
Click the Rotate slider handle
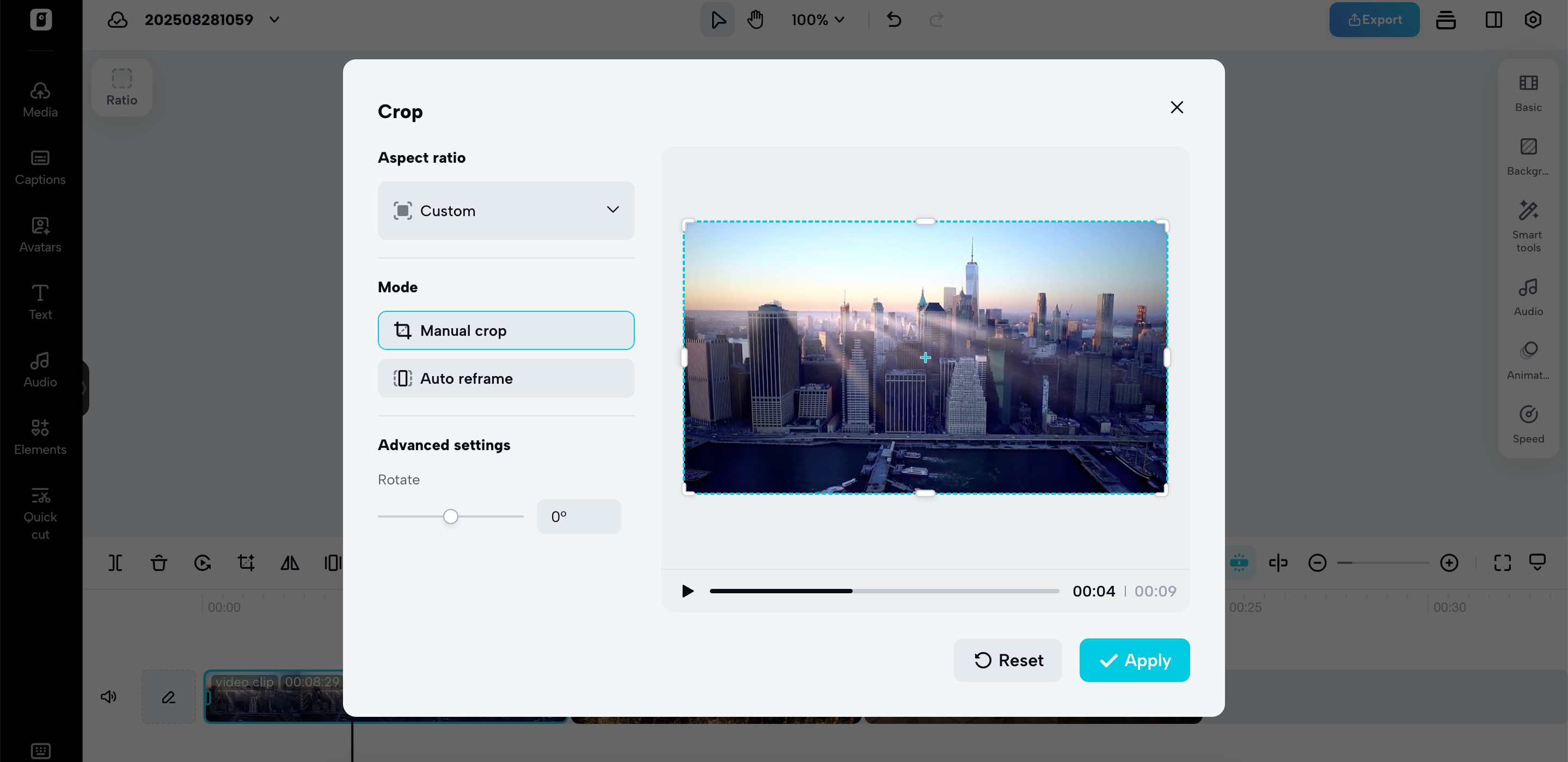click(450, 517)
